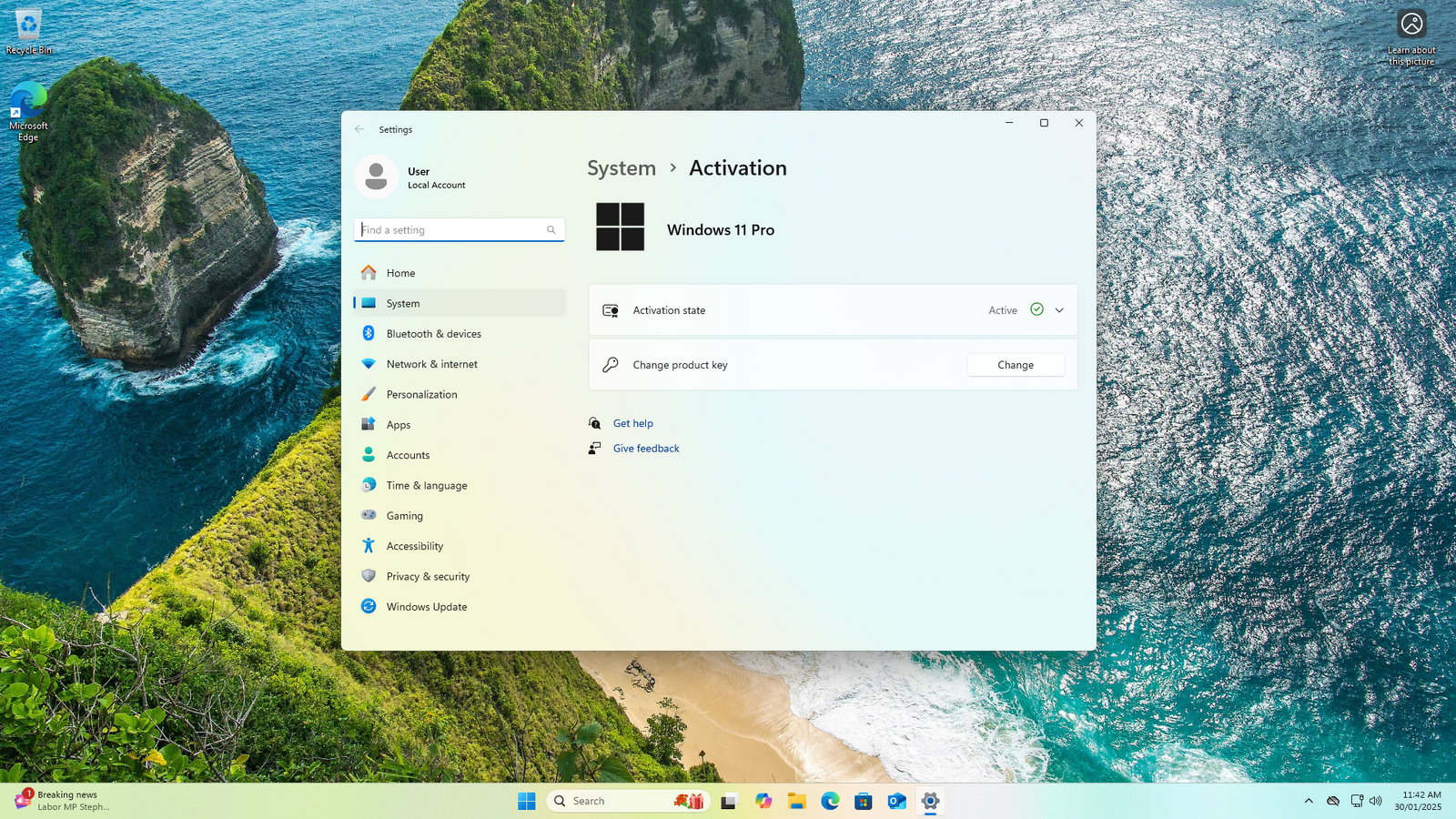The height and width of the screenshot is (819, 1456).
Task: Open Apps settings page
Action: 459,425
